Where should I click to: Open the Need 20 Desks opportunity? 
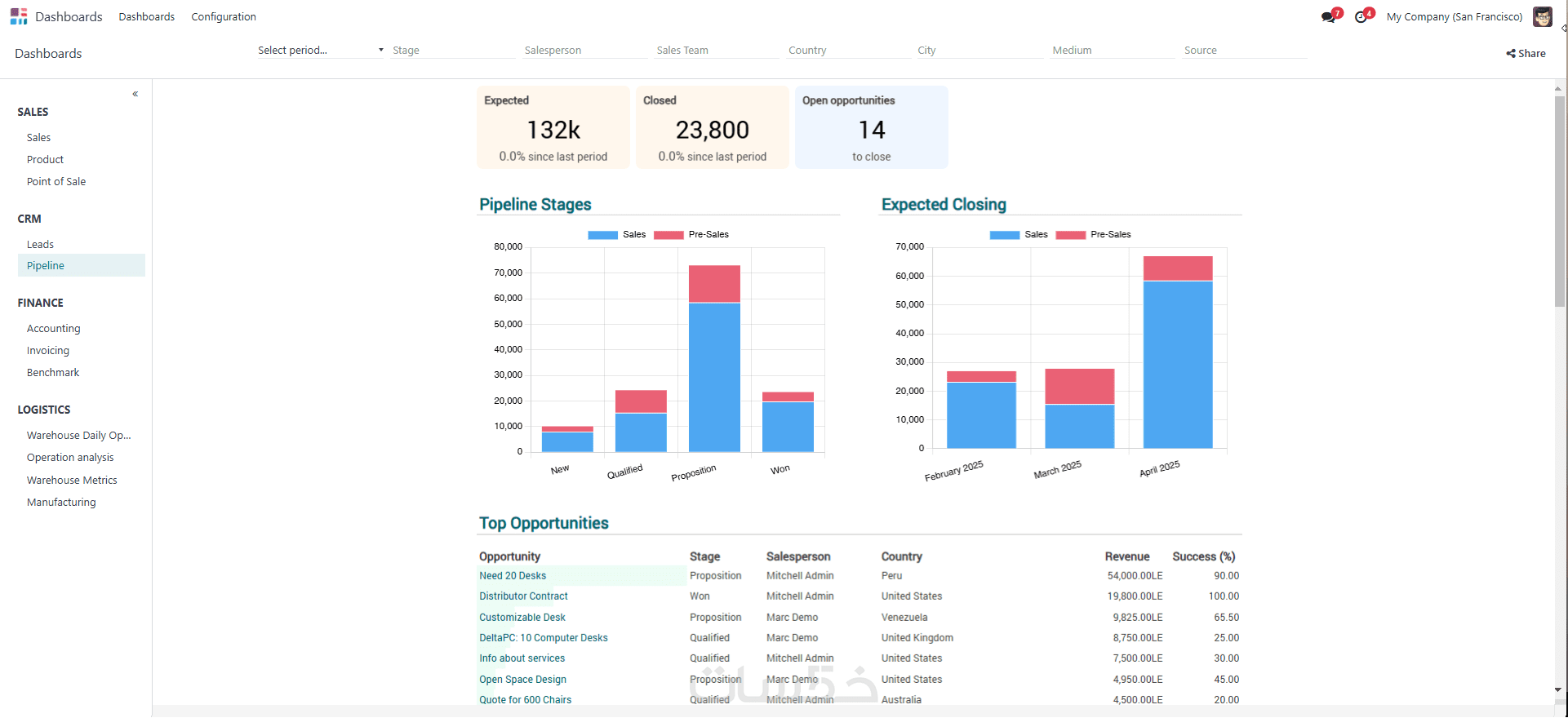(513, 575)
